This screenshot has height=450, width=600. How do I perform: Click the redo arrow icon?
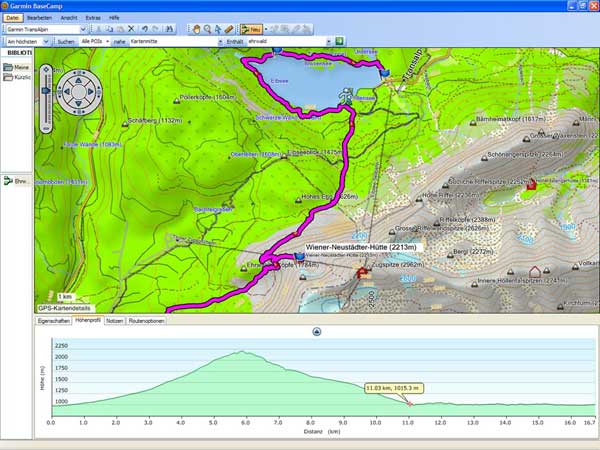pos(155,29)
